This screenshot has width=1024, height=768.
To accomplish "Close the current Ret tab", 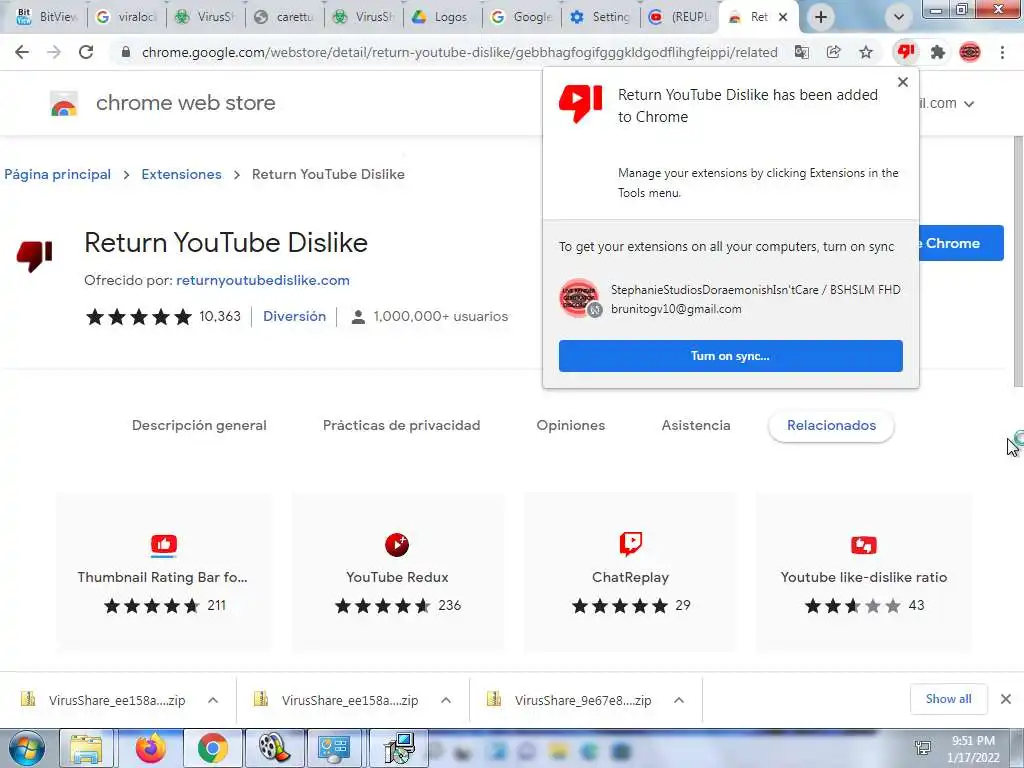I will tap(783, 18).
